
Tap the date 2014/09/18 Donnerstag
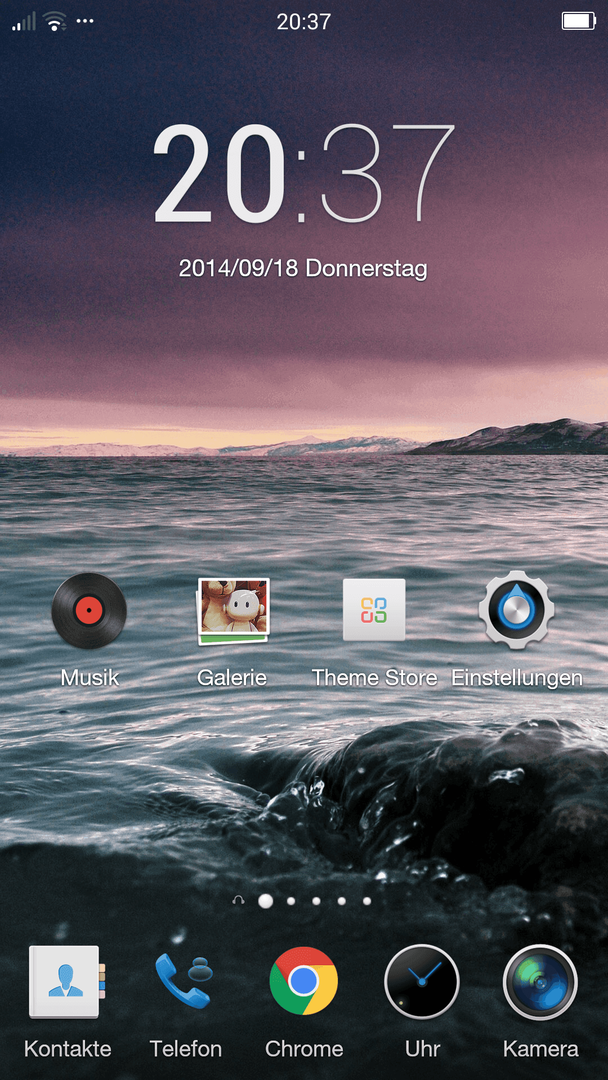pyautogui.click(x=303, y=268)
